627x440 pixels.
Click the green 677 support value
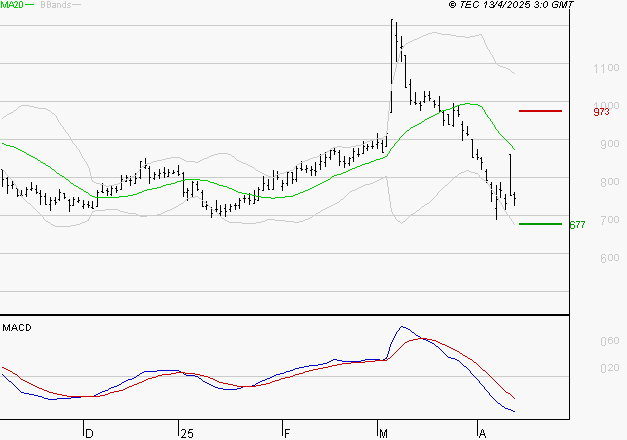pyautogui.click(x=577, y=225)
